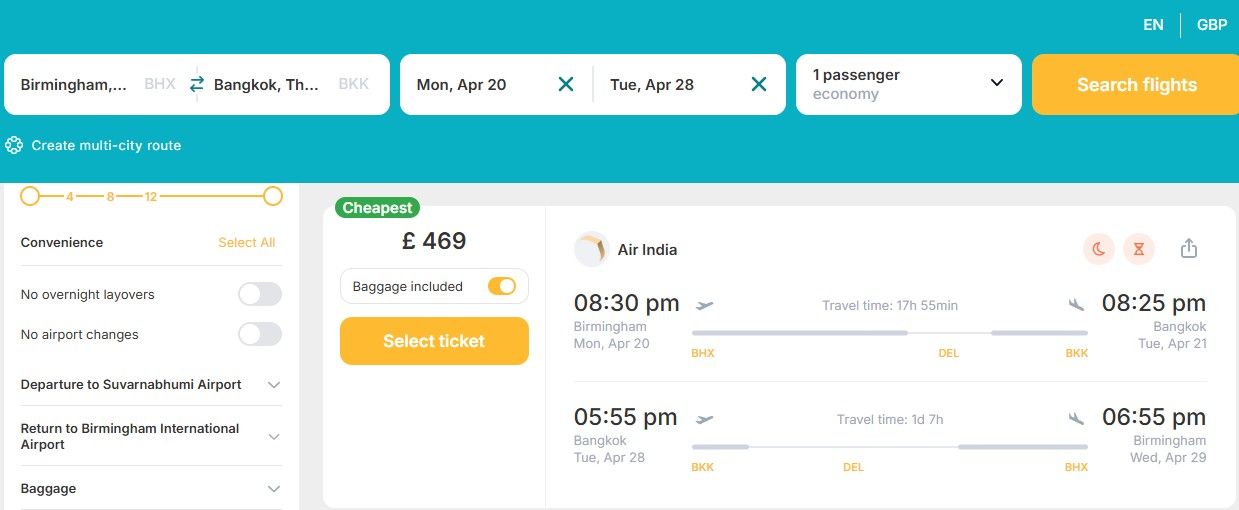
Task: Swap origin and destination airports icon
Action: (197, 84)
